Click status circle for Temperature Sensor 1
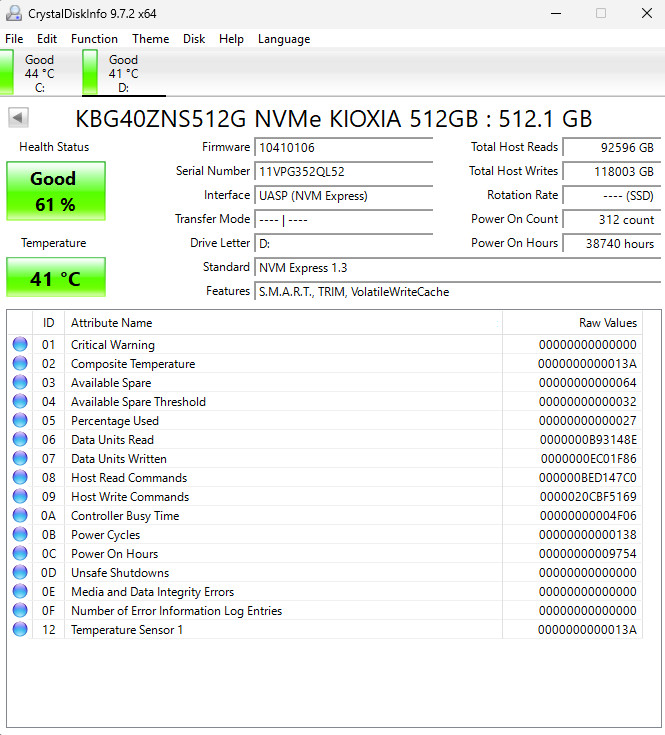Screen dimensions: 665x735 tap(20, 629)
